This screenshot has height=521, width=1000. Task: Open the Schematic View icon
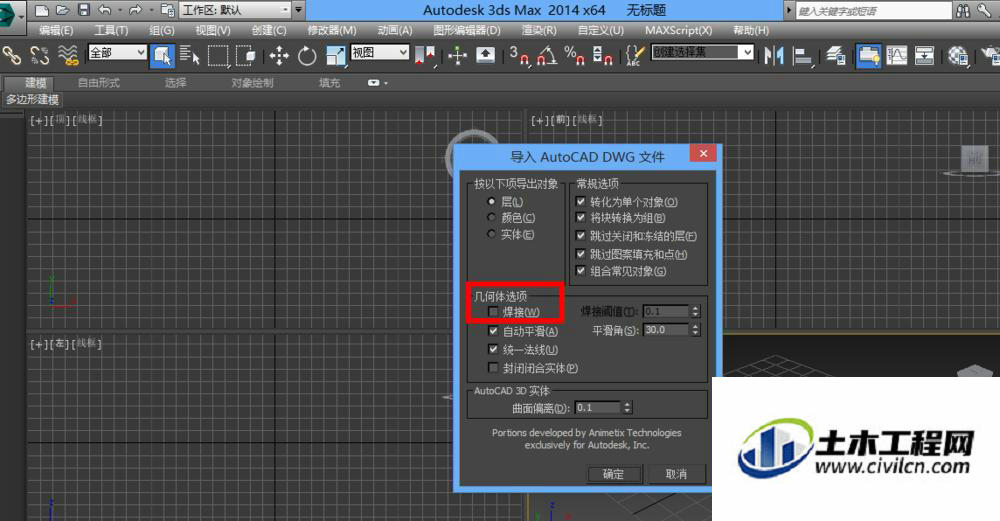(x=924, y=56)
